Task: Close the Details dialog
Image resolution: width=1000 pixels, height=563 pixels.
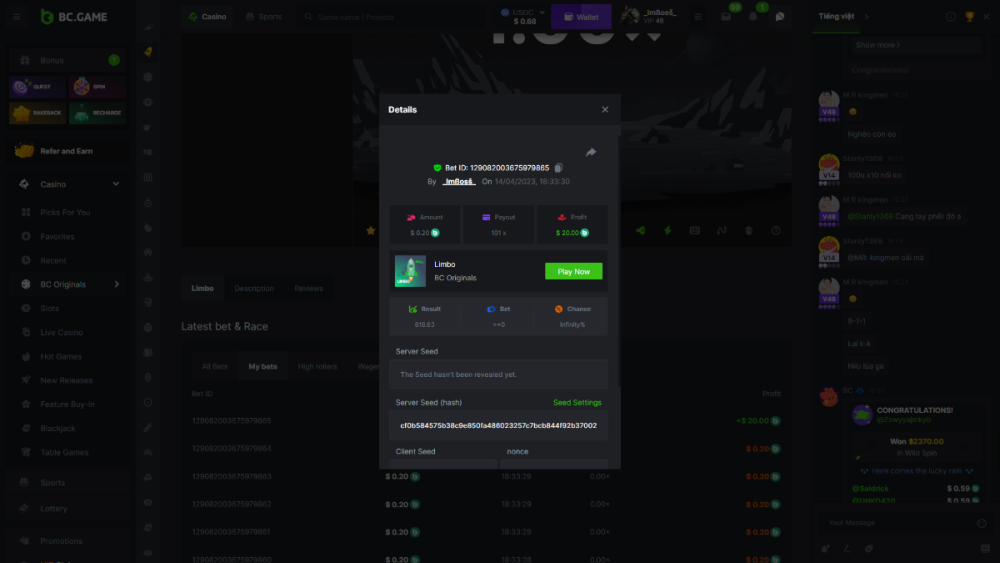Action: [x=605, y=110]
